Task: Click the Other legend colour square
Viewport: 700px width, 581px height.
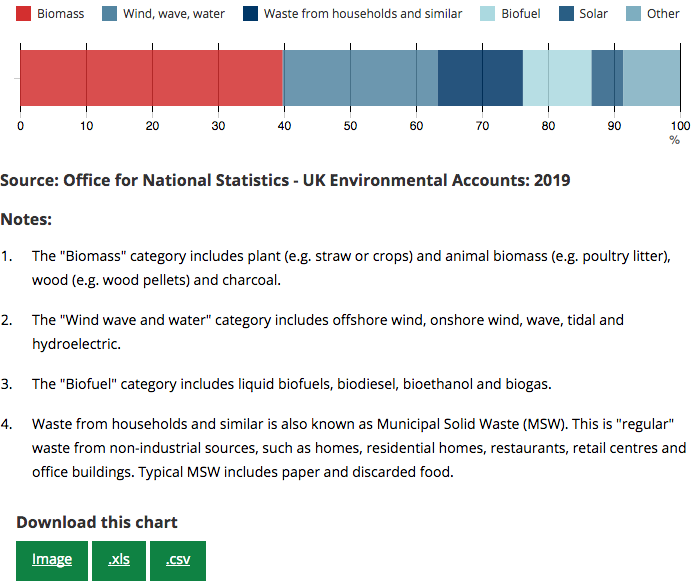Action: click(634, 14)
